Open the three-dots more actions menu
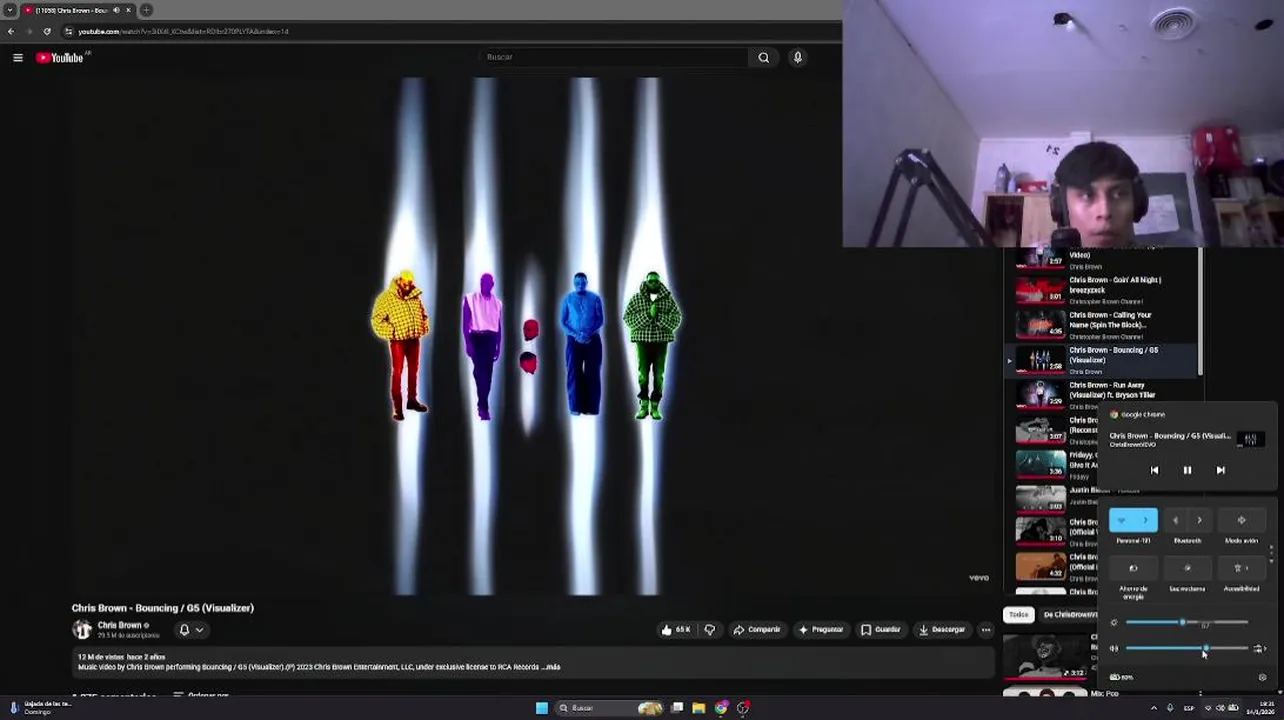The image size is (1284, 720). tap(986, 630)
